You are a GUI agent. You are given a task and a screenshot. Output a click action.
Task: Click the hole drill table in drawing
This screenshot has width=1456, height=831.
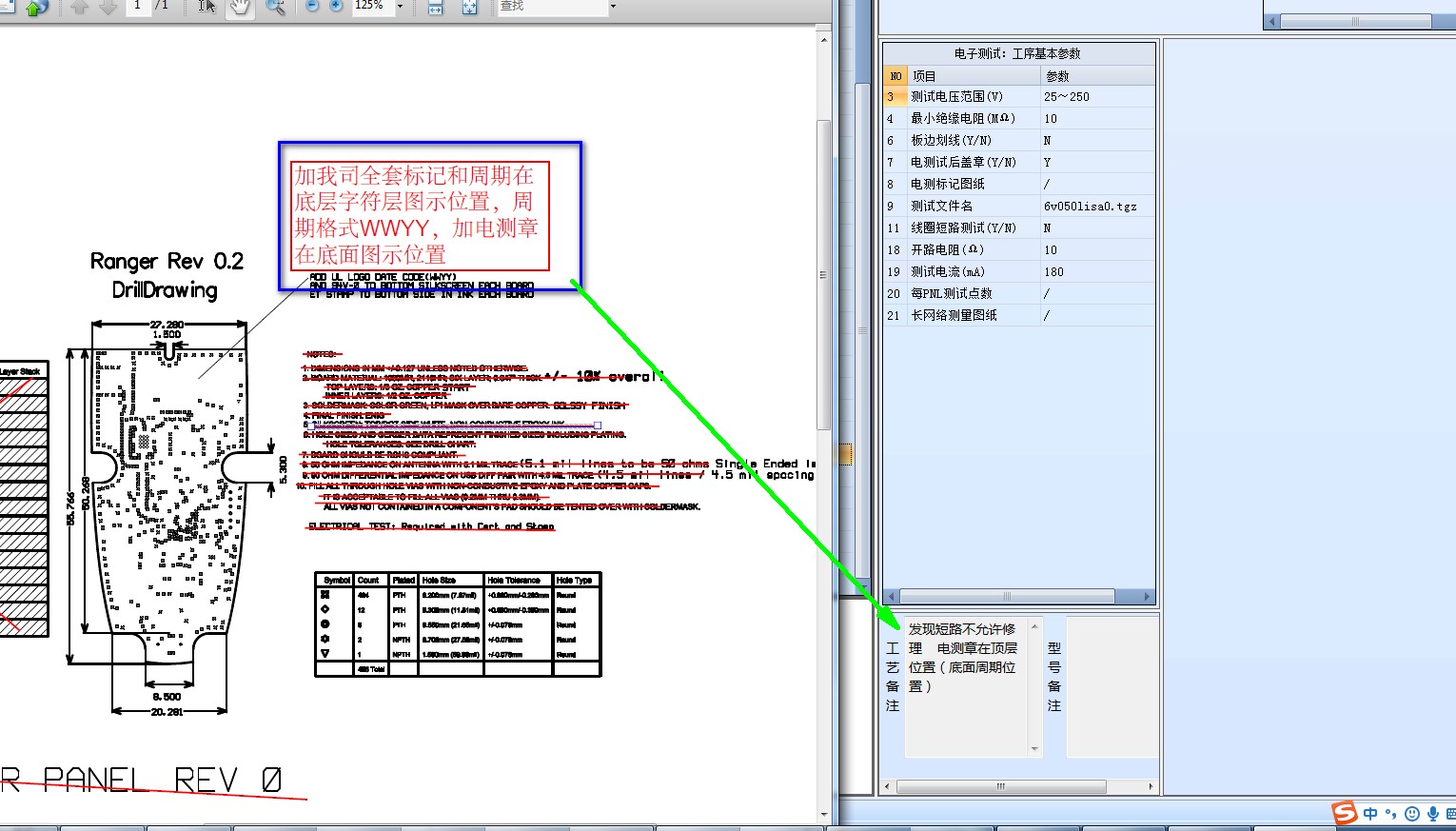point(458,624)
